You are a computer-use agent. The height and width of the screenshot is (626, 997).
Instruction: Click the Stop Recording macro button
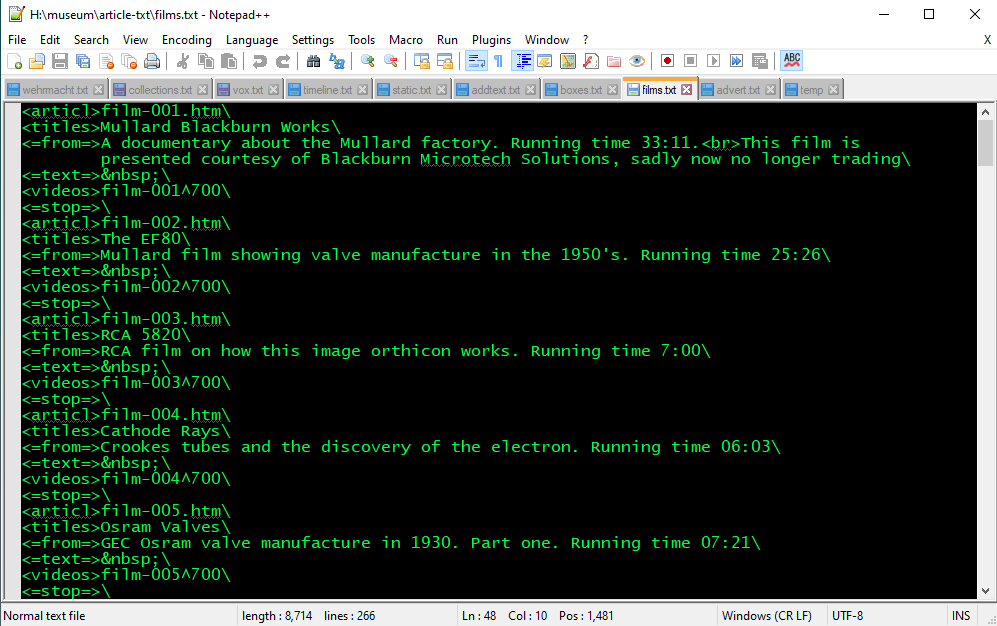(691, 61)
